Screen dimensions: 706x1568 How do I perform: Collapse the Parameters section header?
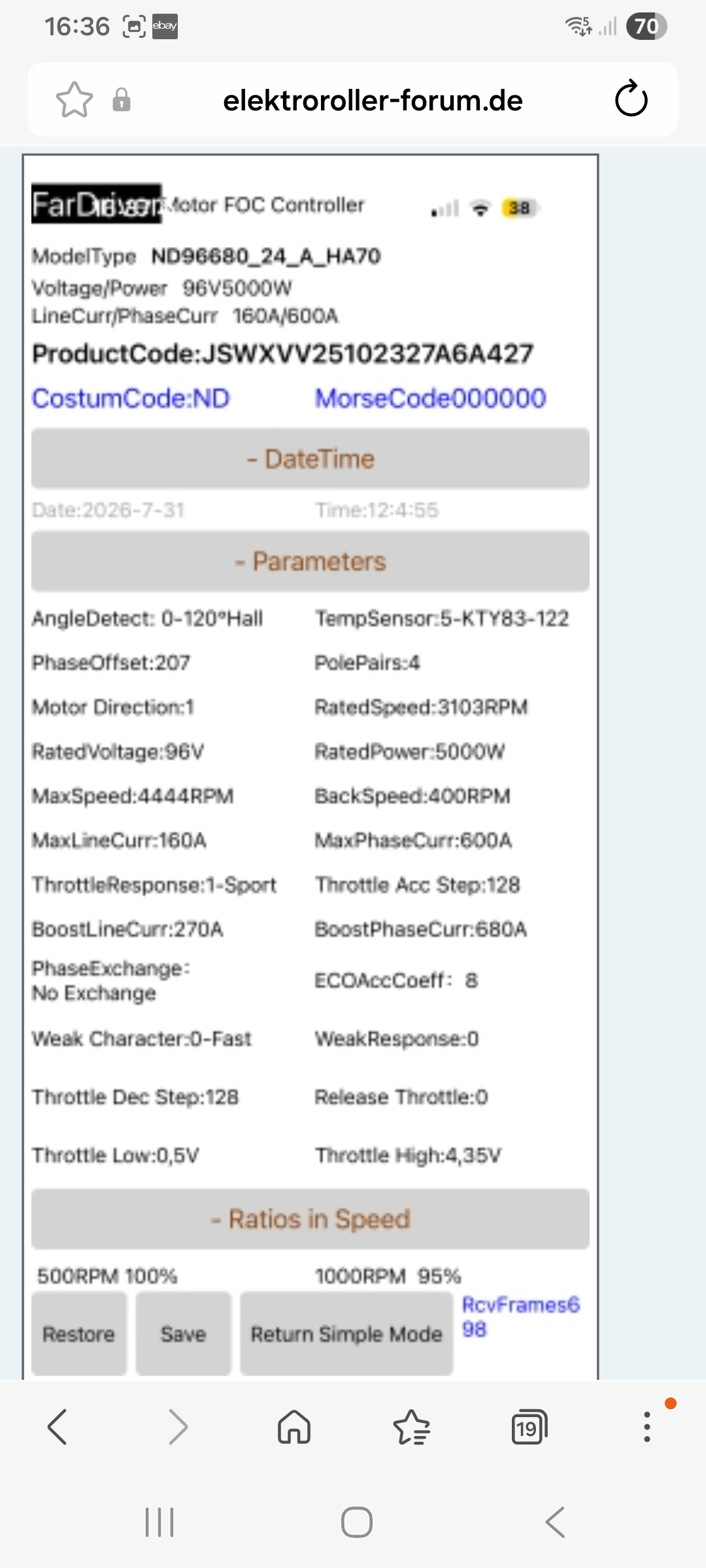coord(311,562)
